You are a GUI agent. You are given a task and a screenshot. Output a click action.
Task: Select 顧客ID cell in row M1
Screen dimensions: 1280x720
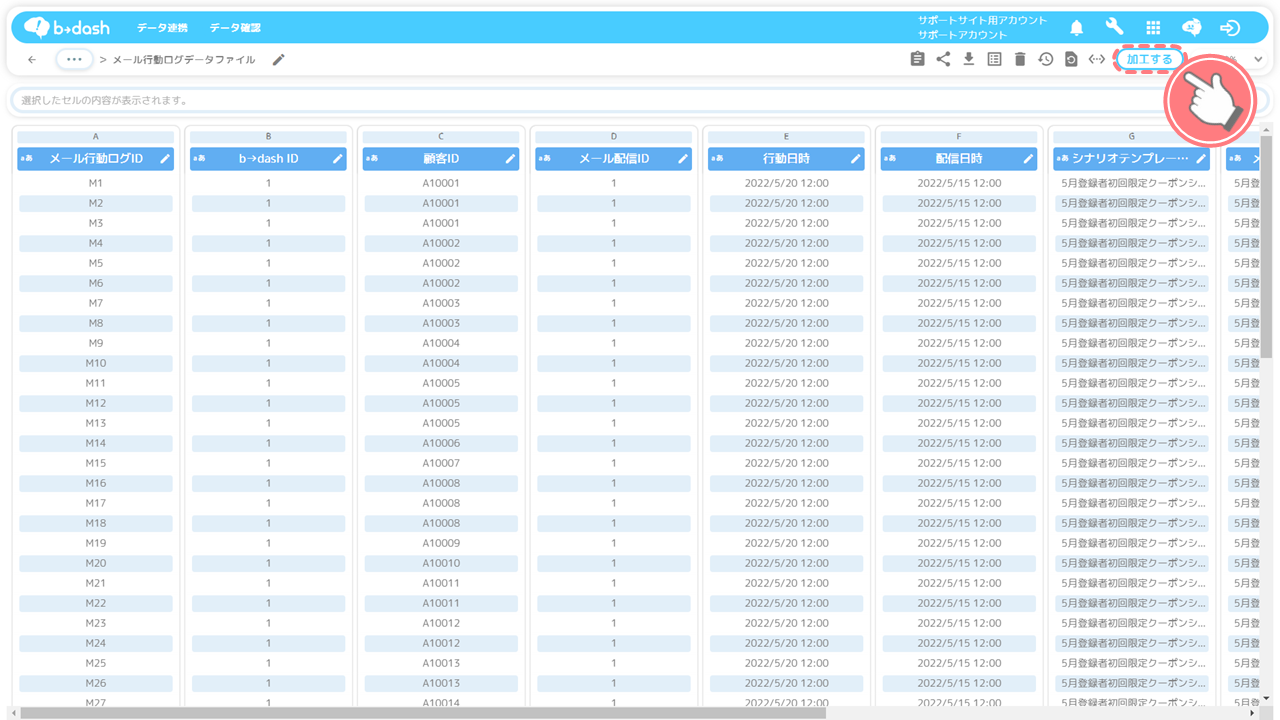coord(441,183)
